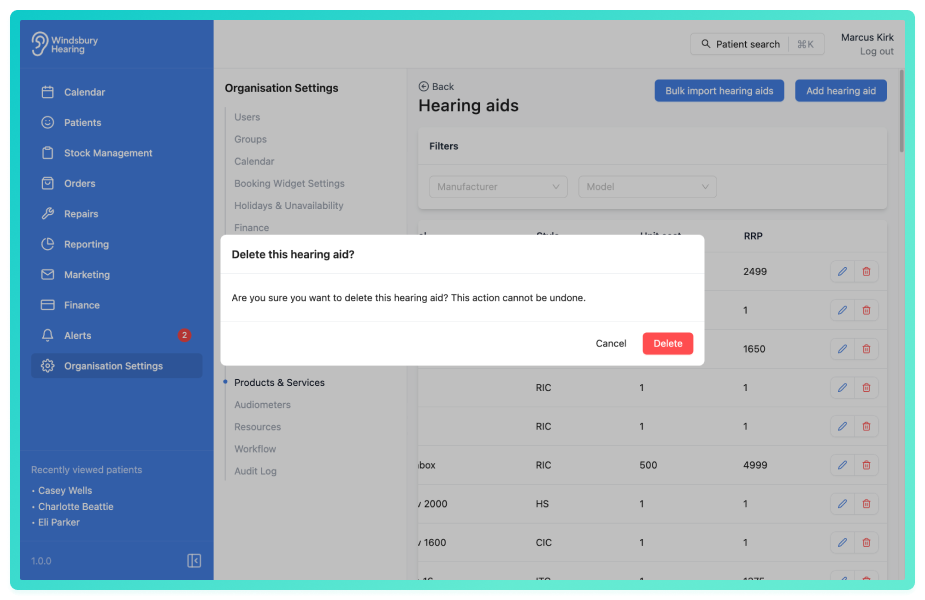The width and height of the screenshot is (925, 600).
Task: Click the Add hearing aid button
Action: tap(840, 91)
